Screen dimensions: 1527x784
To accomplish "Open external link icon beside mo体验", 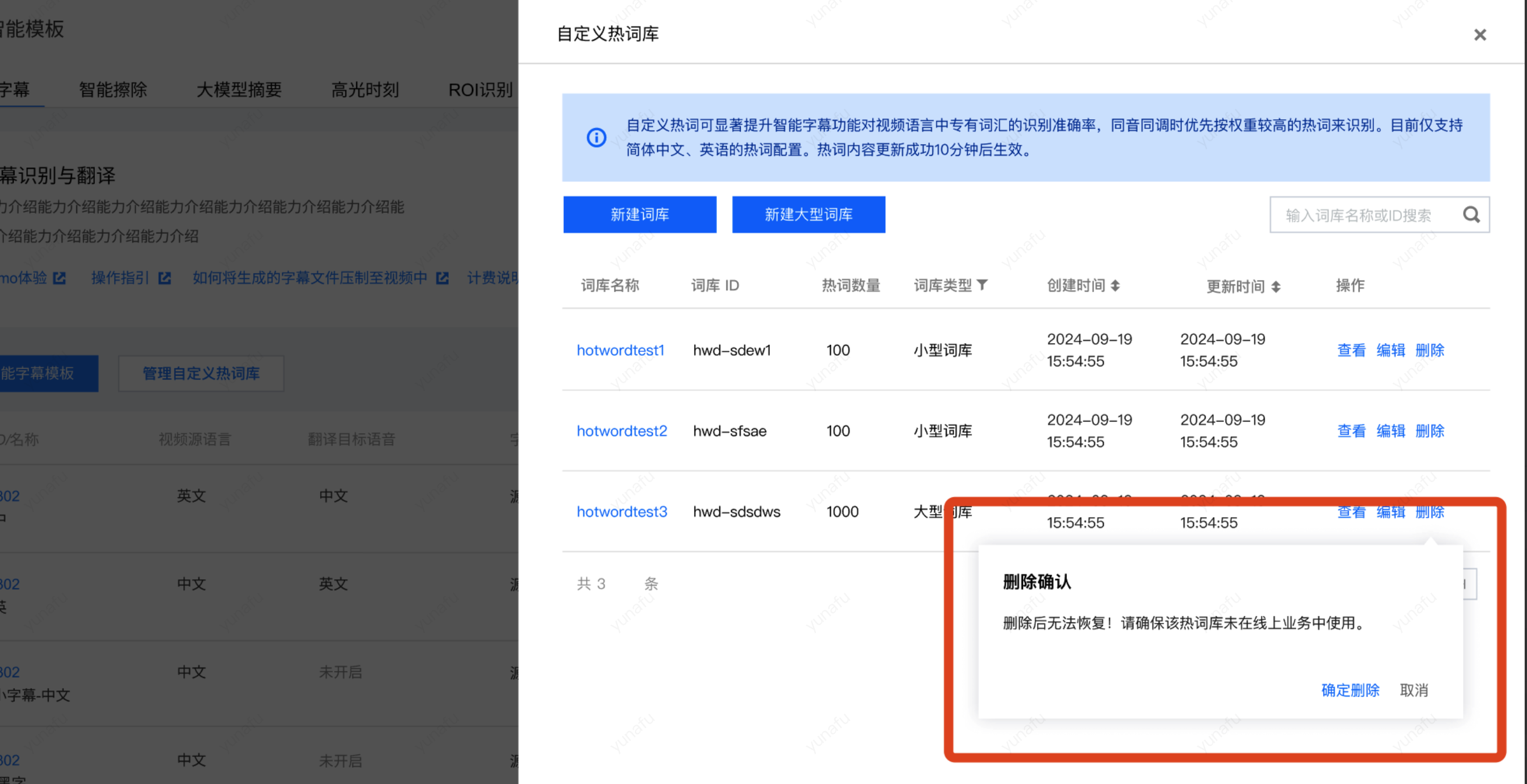I will click(x=59, y=278).
